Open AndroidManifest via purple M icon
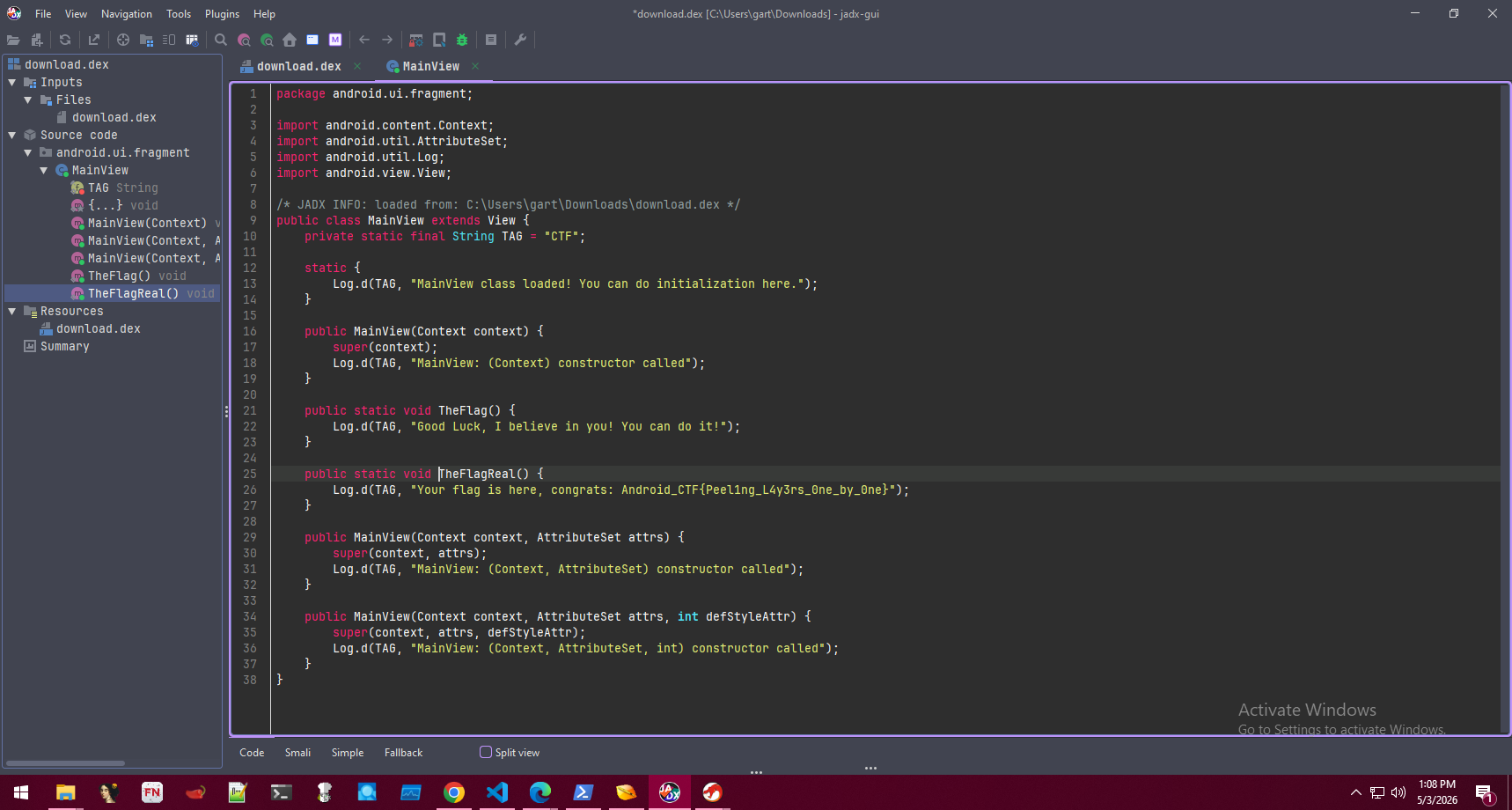The image size is (1512, 810). 335,40
